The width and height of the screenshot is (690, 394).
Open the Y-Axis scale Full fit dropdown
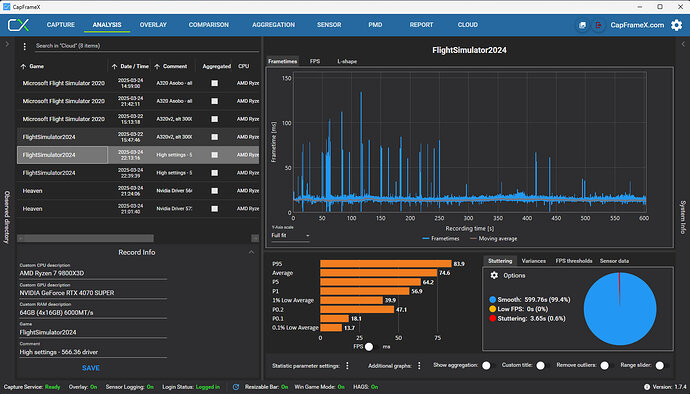[x=290, y=236]
